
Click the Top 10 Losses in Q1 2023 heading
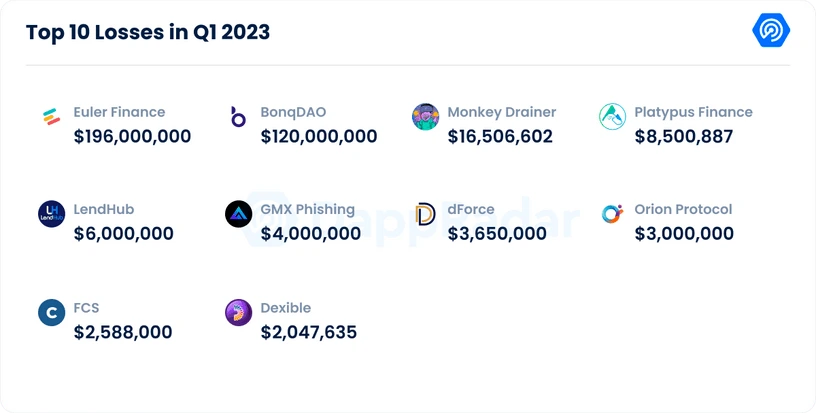point(148,32)
